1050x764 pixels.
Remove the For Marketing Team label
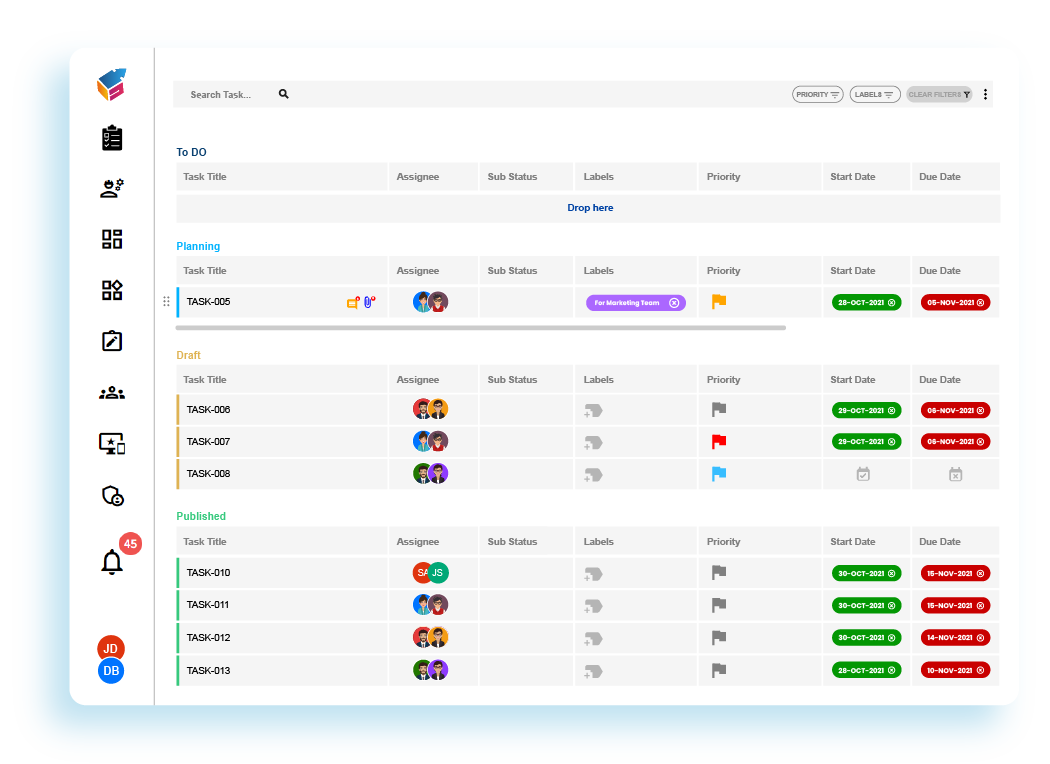click(x=676, y=301)
